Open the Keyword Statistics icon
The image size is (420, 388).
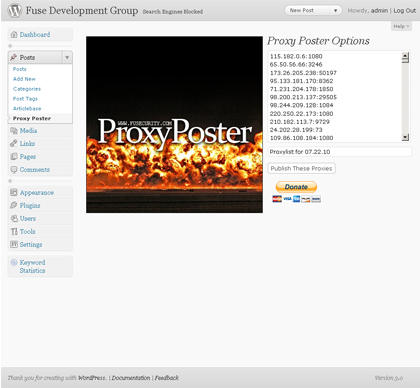(x=14, y=262)
